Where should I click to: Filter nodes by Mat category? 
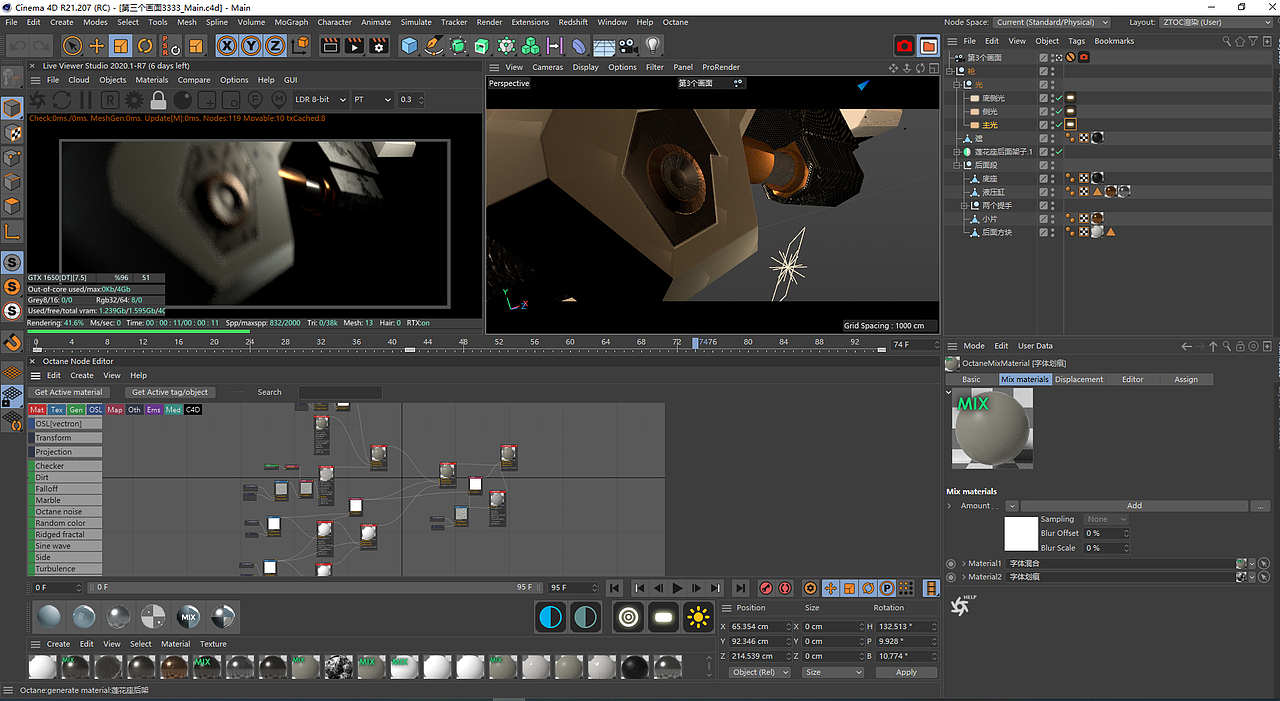[x=37, y=410]
